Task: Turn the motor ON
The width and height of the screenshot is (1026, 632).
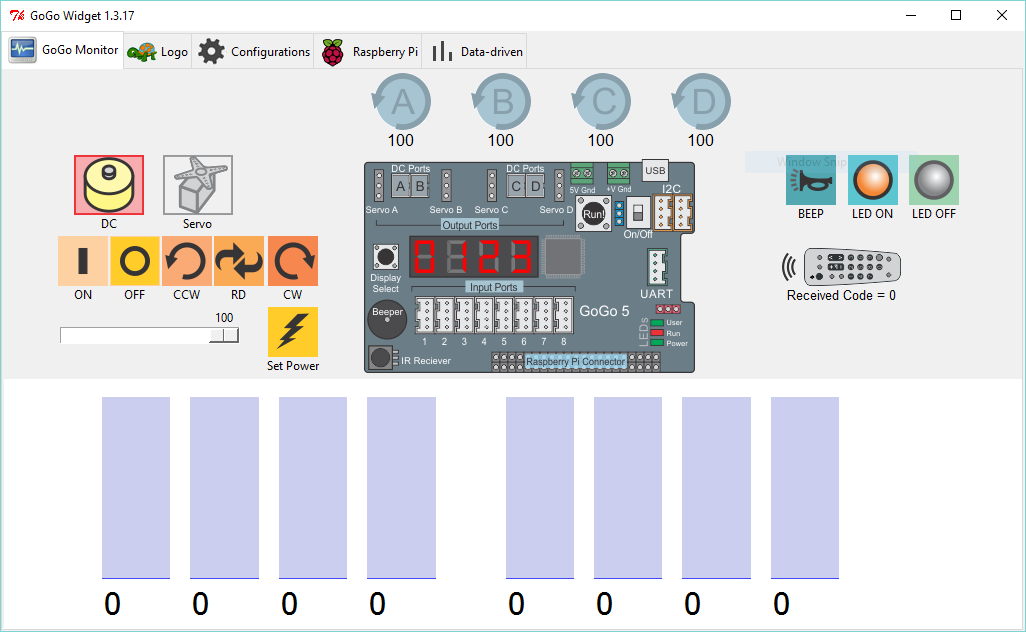Action: 83,261
